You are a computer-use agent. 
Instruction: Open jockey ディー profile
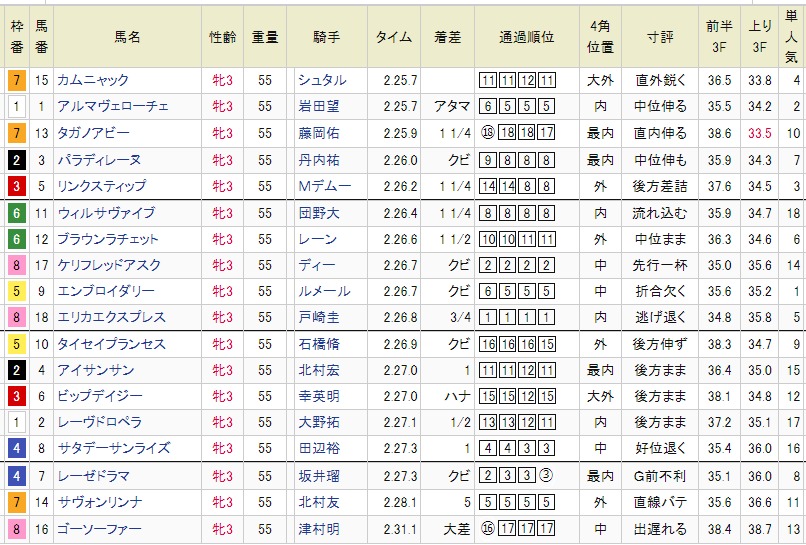coord(317,265)
